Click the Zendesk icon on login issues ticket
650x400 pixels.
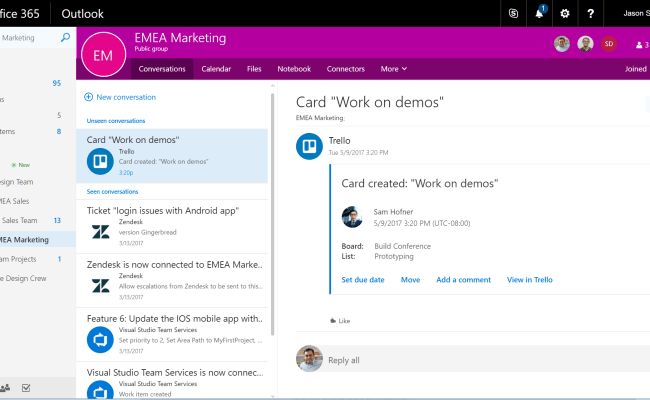point(100,232)
